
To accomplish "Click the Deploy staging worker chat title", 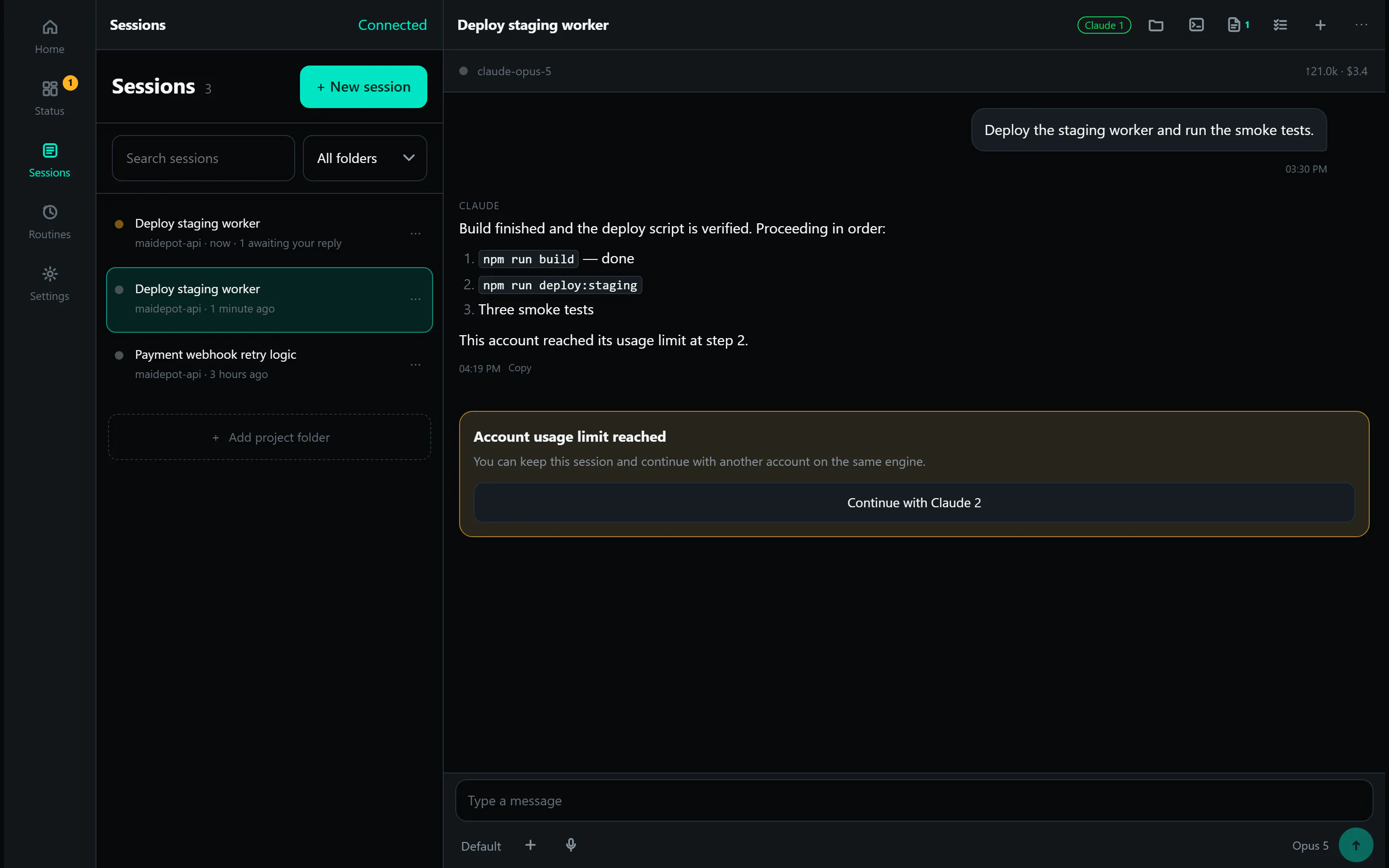I will point(532,25).
